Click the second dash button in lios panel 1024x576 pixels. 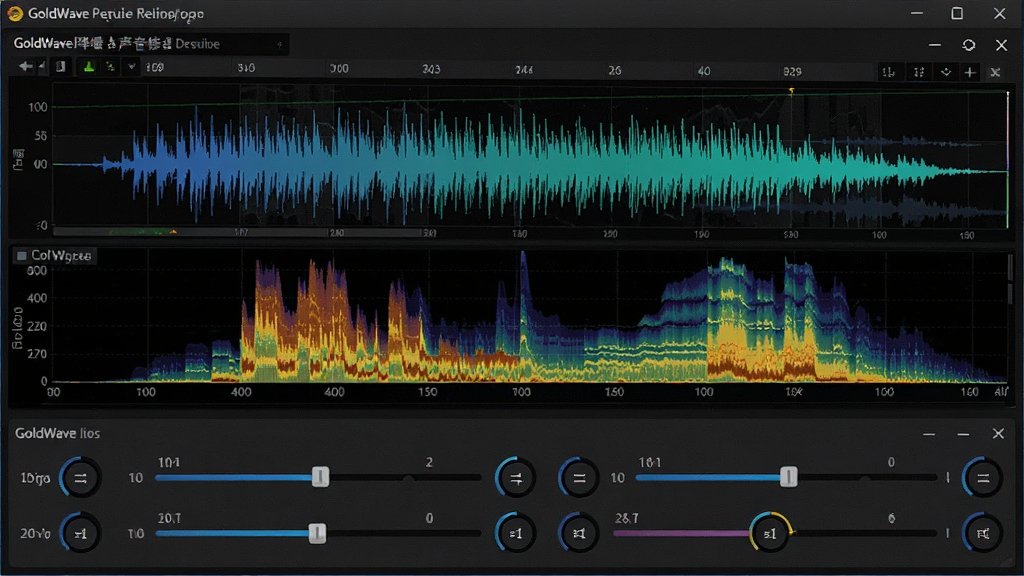(963, 434)
